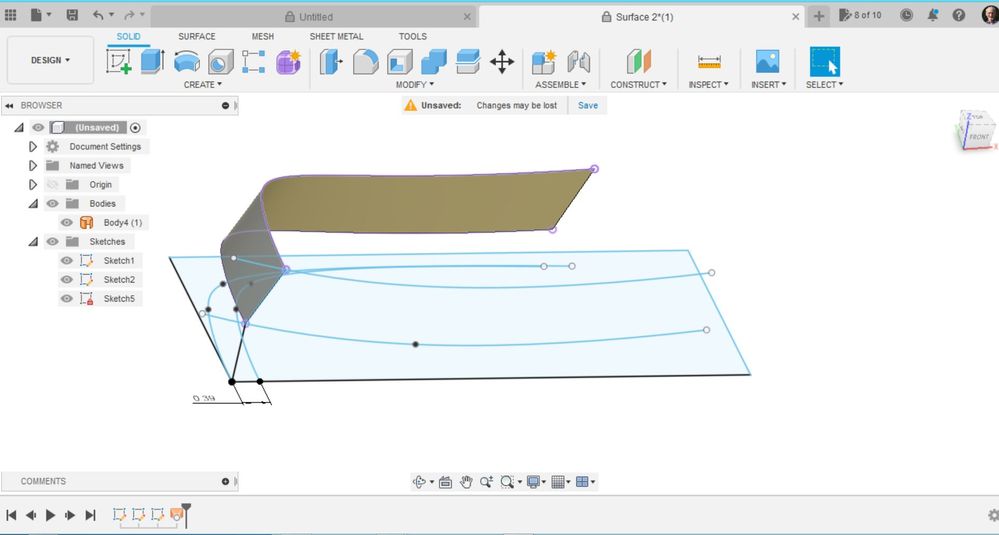999x535 pixels.
Task: Select the Joint tool
Action: tap(579, 62)
